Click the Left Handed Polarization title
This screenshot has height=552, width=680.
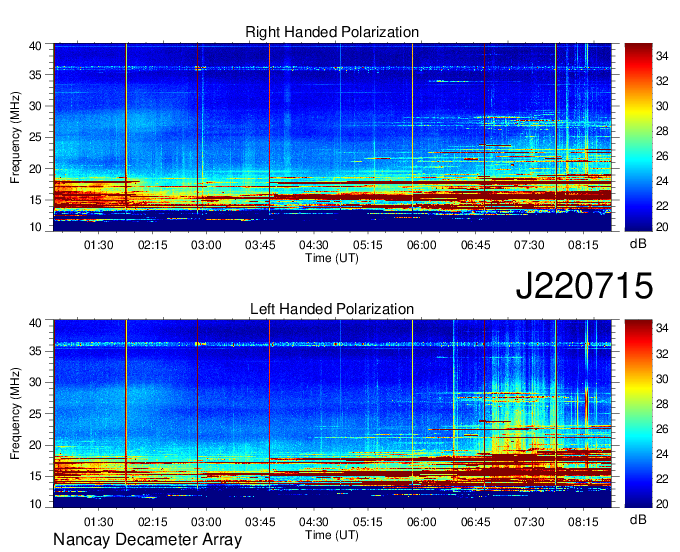(x=332, y=309)
